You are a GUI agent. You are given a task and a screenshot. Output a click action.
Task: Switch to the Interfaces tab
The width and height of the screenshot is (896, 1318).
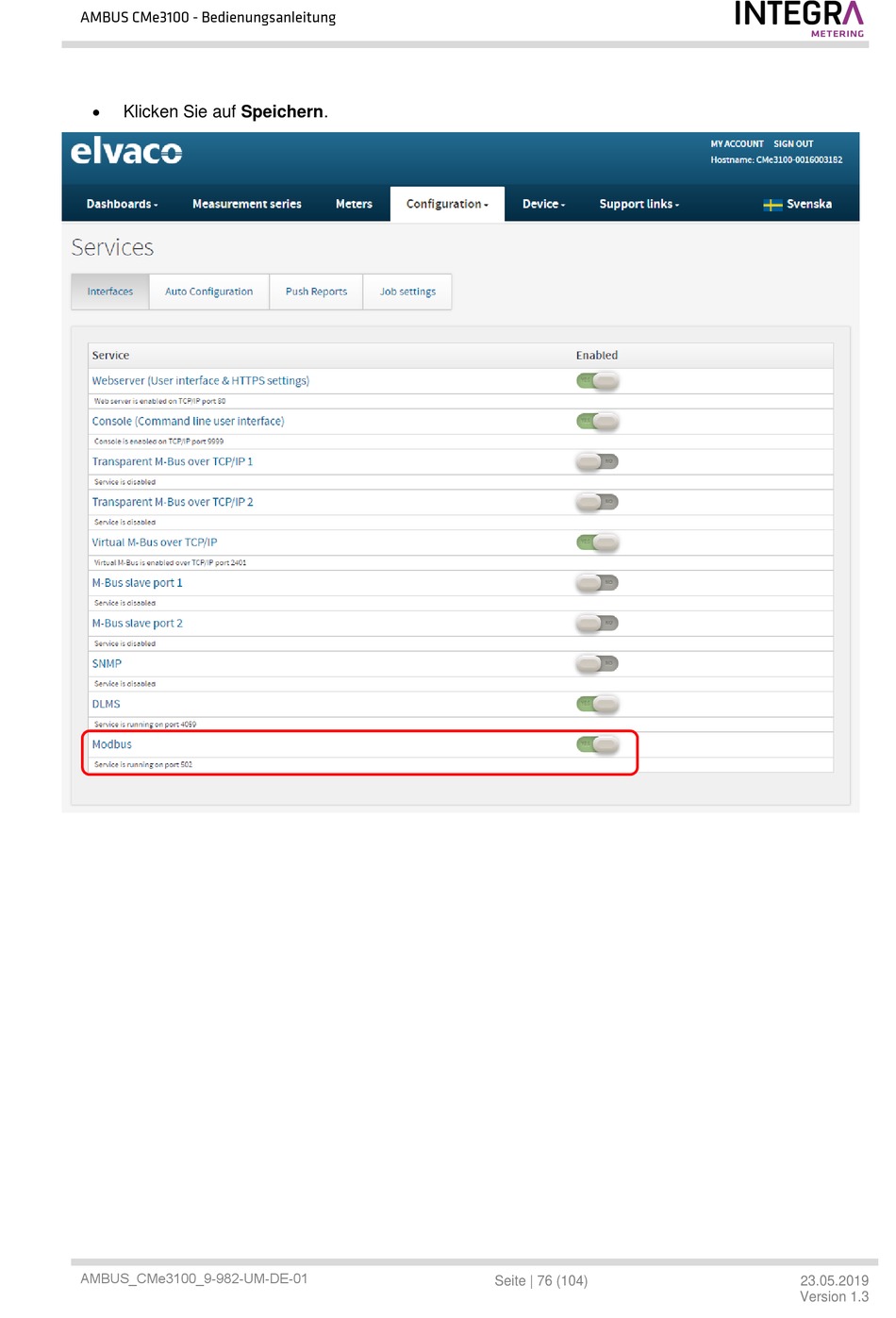pyautogui.click(x=109, y=292)
